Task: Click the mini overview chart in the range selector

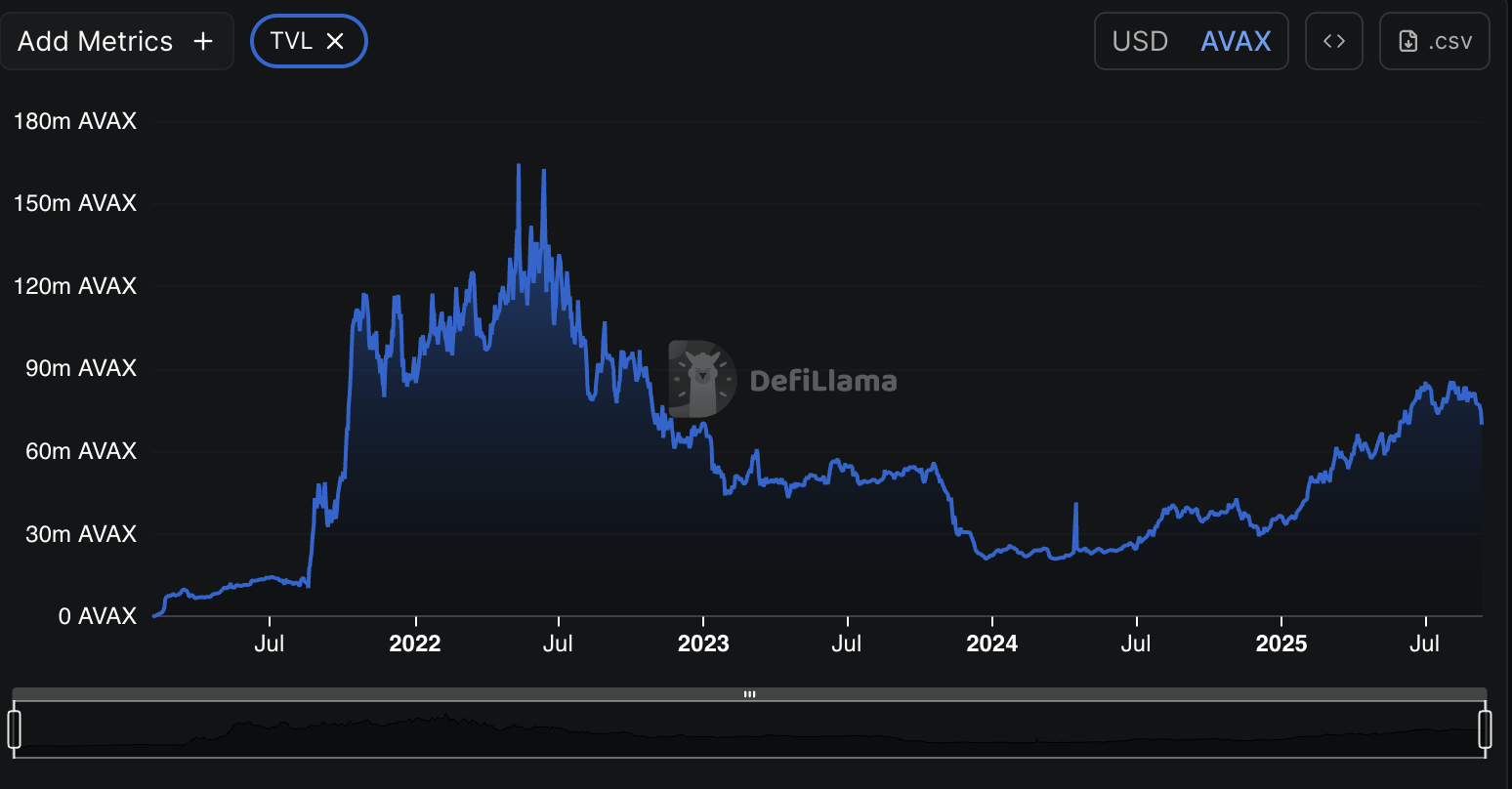Action: 749,729
